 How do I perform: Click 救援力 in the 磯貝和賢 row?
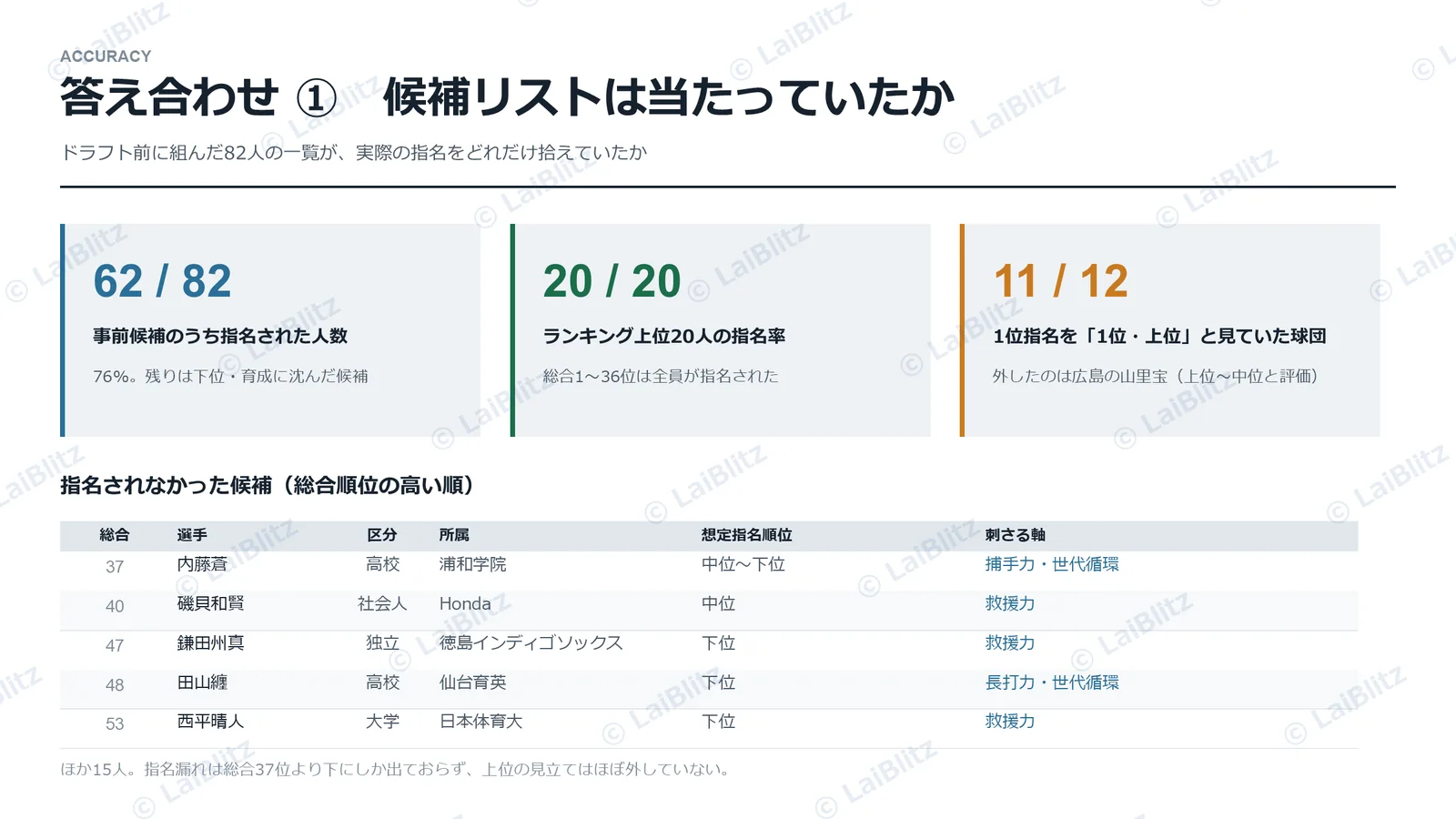click(x=1010, y=603)
